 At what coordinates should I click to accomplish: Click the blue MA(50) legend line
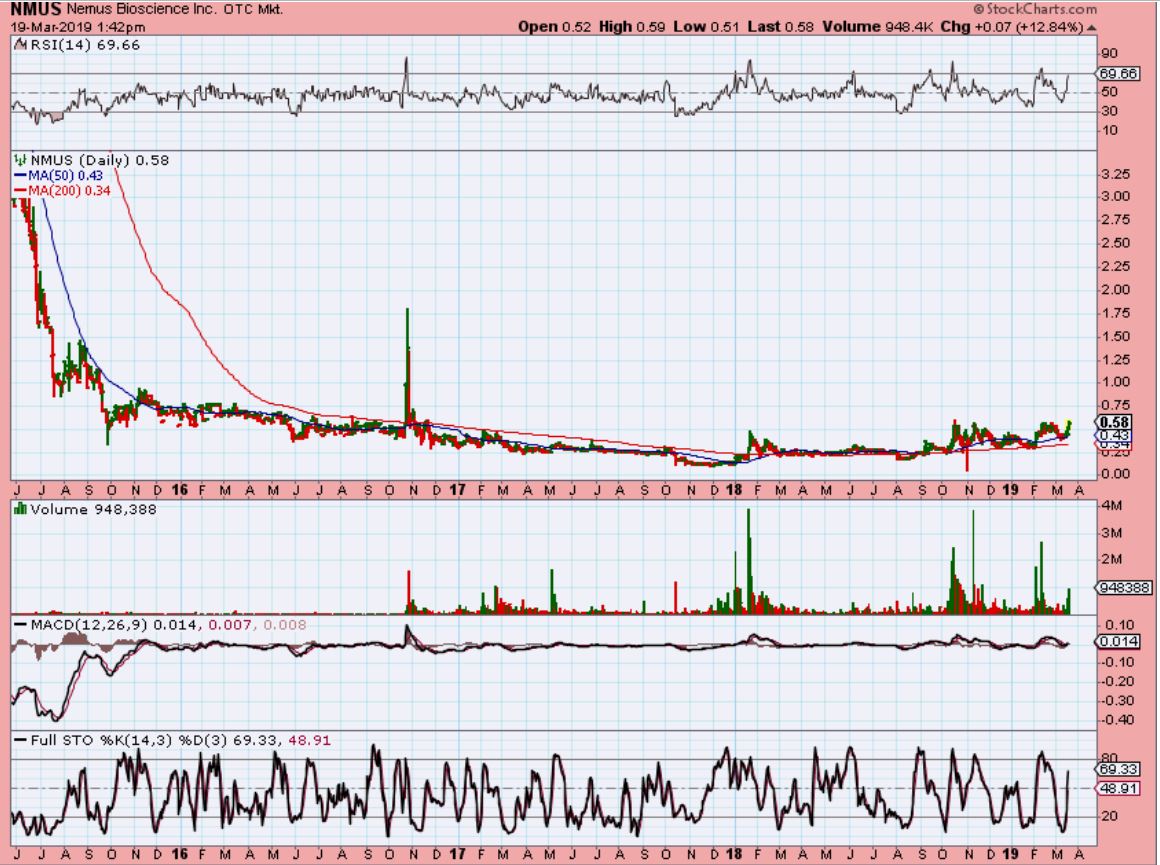19,173
